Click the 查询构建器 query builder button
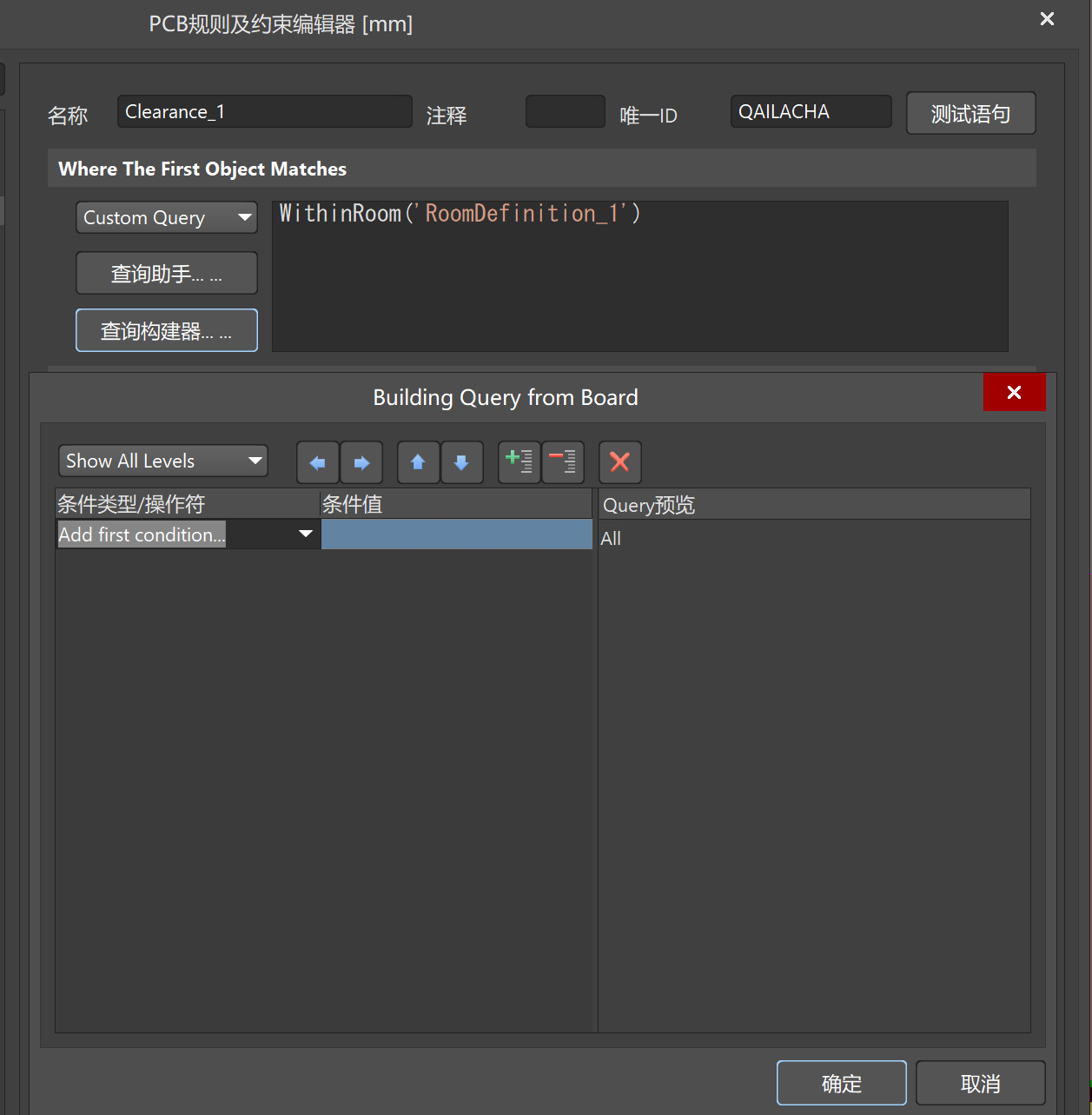This screenshot has height=1115, width=1092. [167, 331]
